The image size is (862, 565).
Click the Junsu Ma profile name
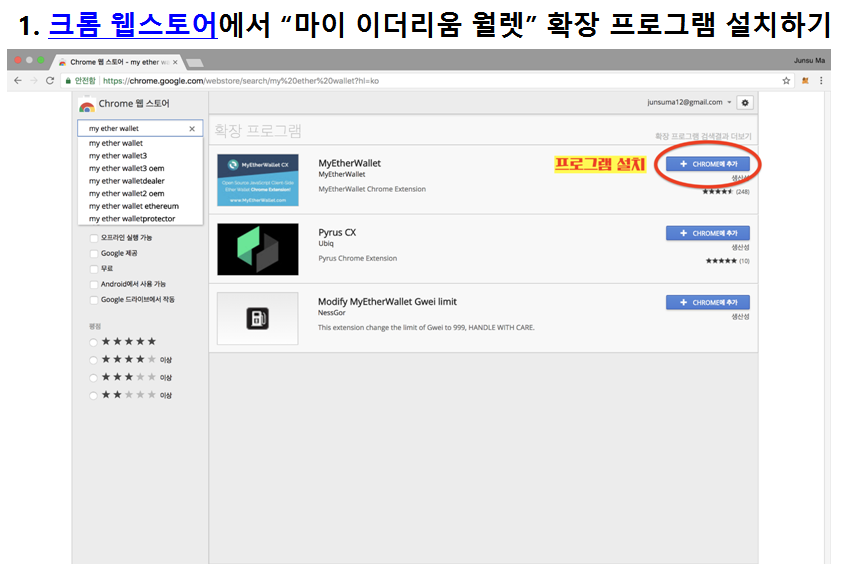(x=809, y=60)
